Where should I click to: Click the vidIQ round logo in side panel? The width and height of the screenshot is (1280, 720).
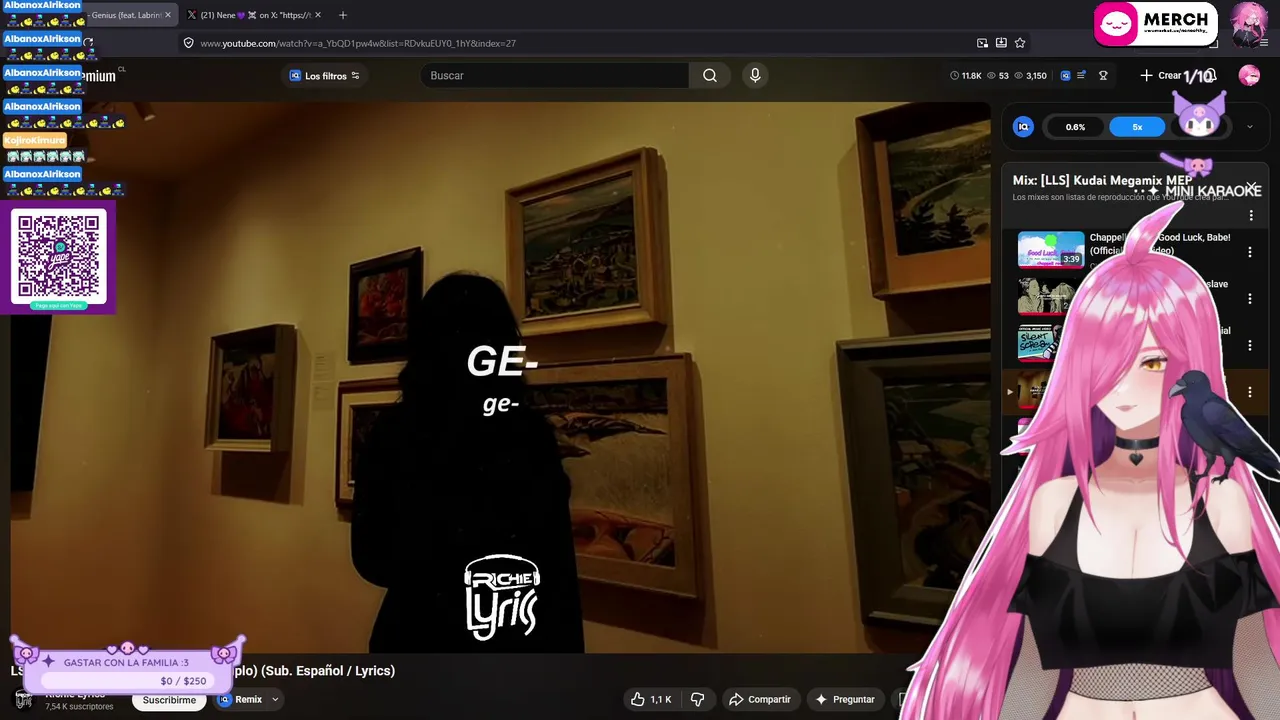(1023, 127)
